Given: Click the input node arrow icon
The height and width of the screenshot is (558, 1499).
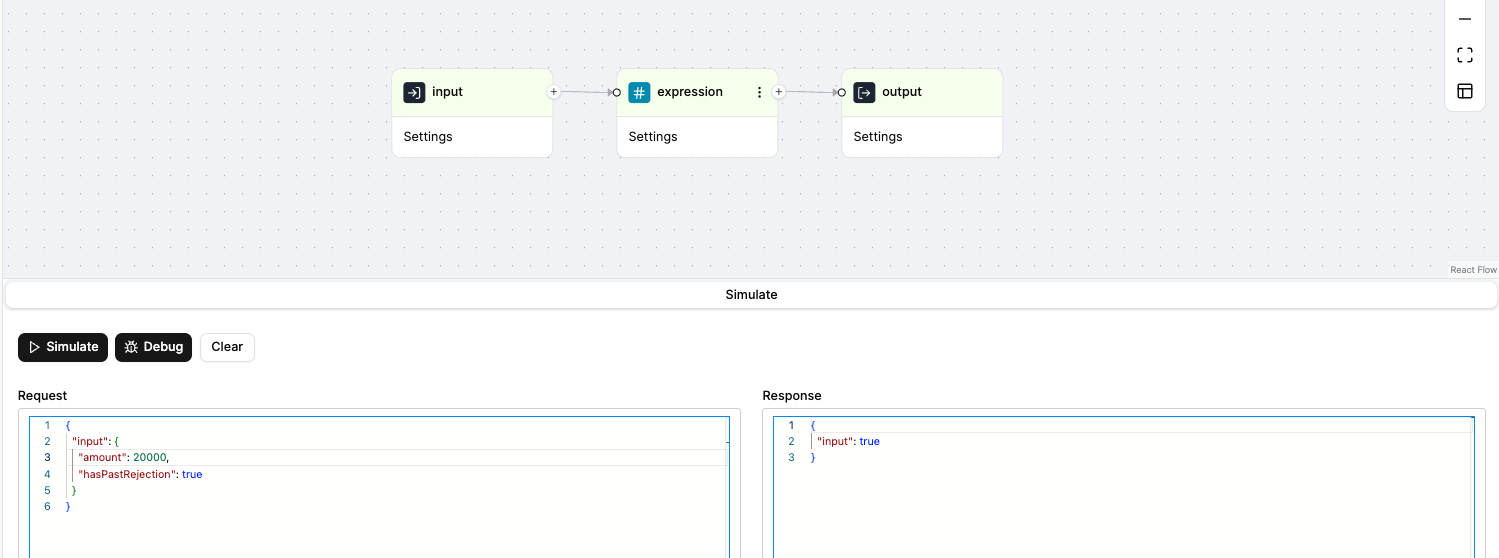Looking at the screenshot, I should [x=414, y=92].
